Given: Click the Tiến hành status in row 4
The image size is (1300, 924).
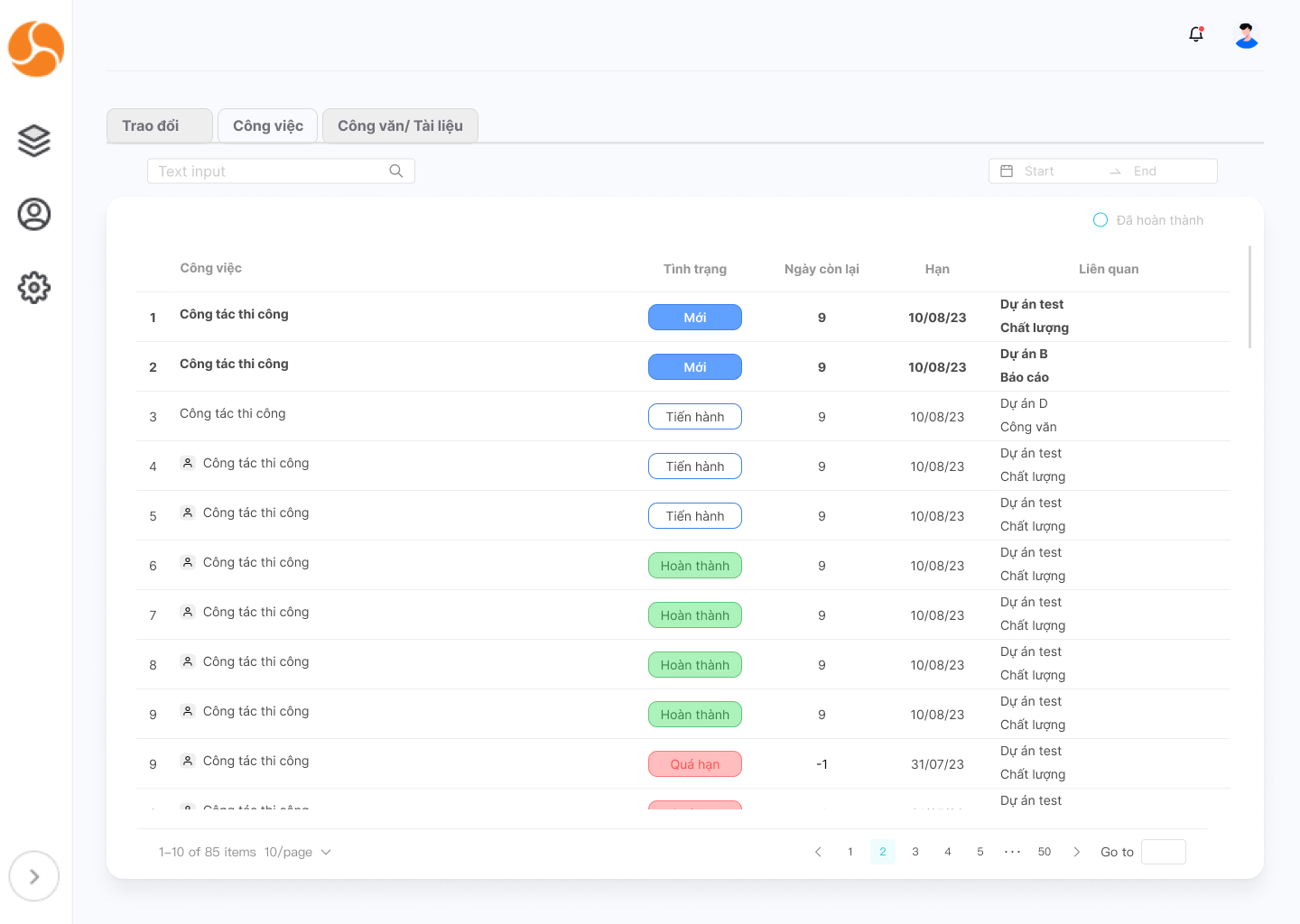Looking at the screenshot, I should click(x=695, y=467).
